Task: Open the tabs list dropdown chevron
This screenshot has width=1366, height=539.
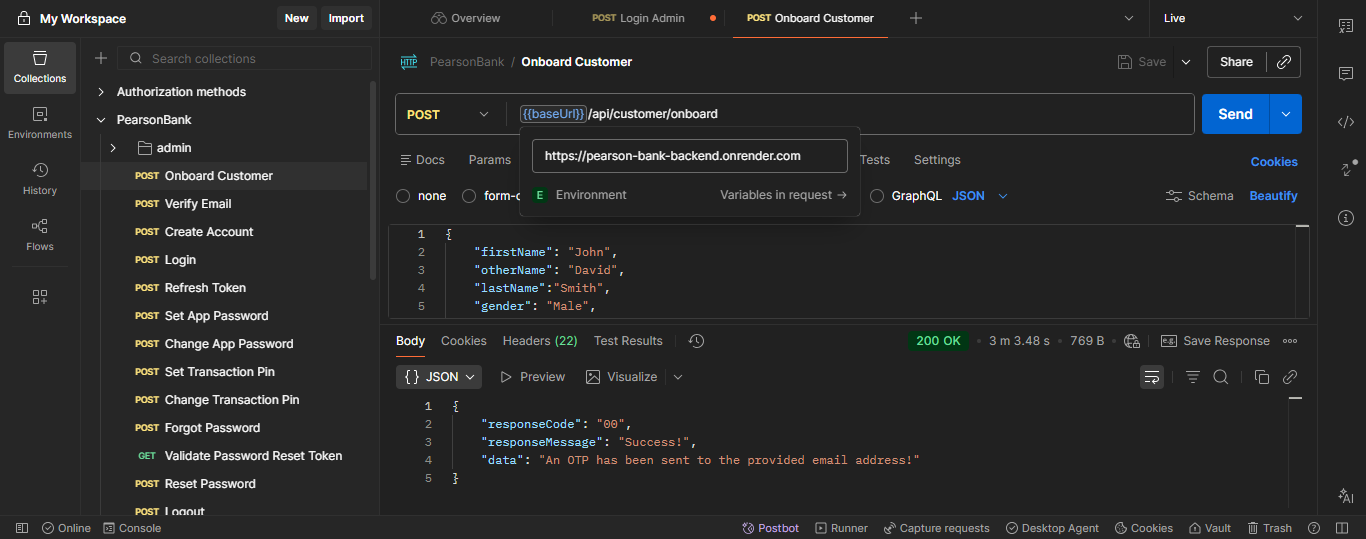Action: coord(1129,18)
